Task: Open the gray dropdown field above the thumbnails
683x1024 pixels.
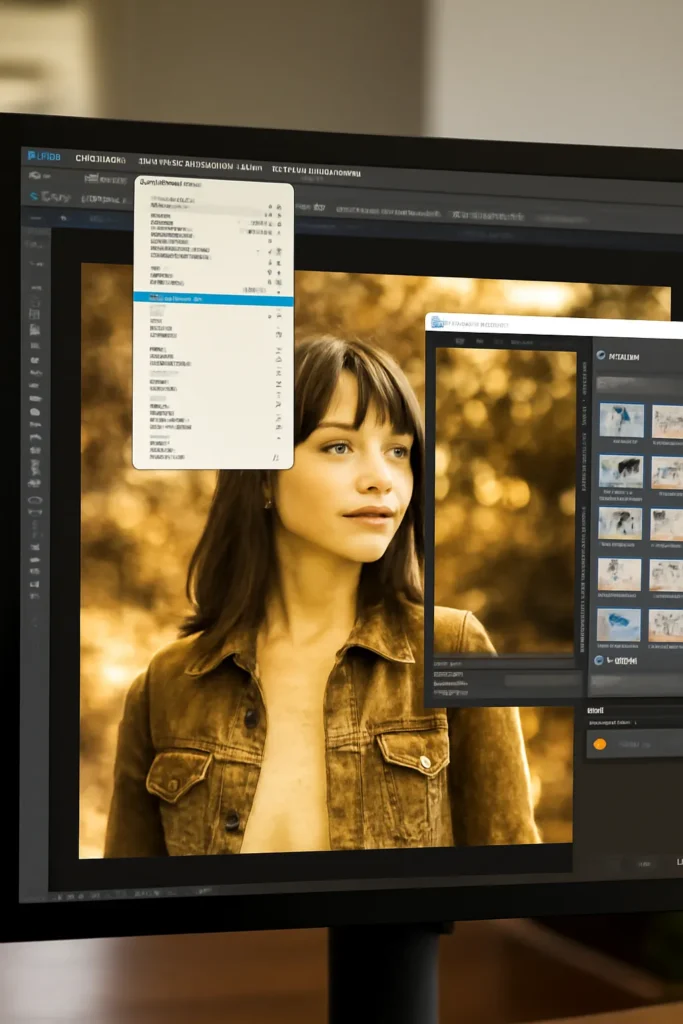Action: 639,385
